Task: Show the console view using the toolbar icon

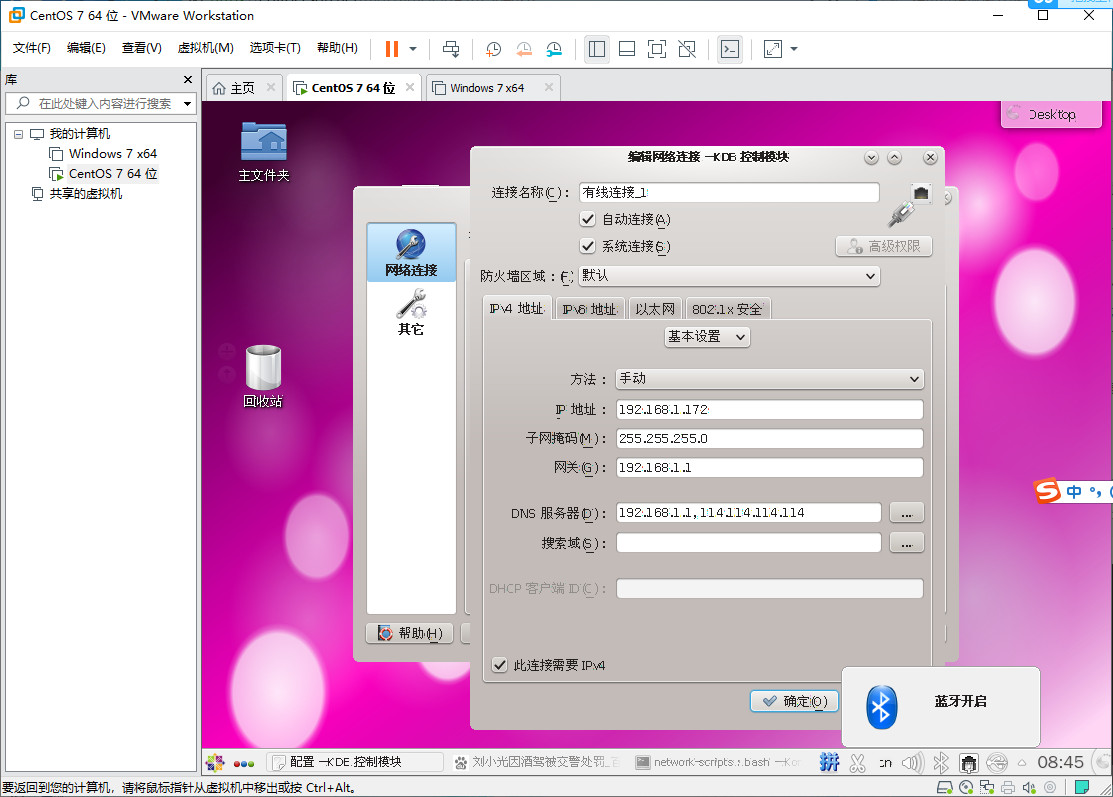Action: click(729, 49)
